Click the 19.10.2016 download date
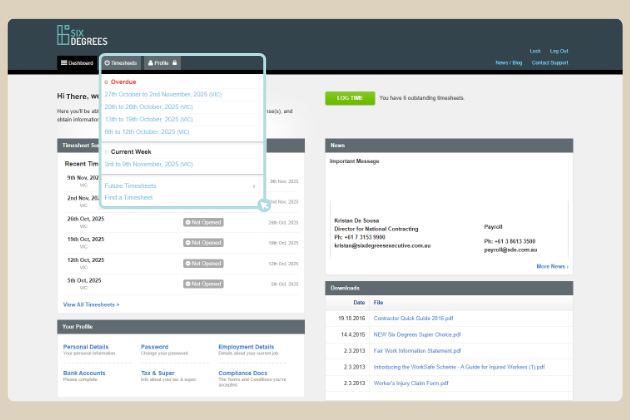 tap(352, 318)
